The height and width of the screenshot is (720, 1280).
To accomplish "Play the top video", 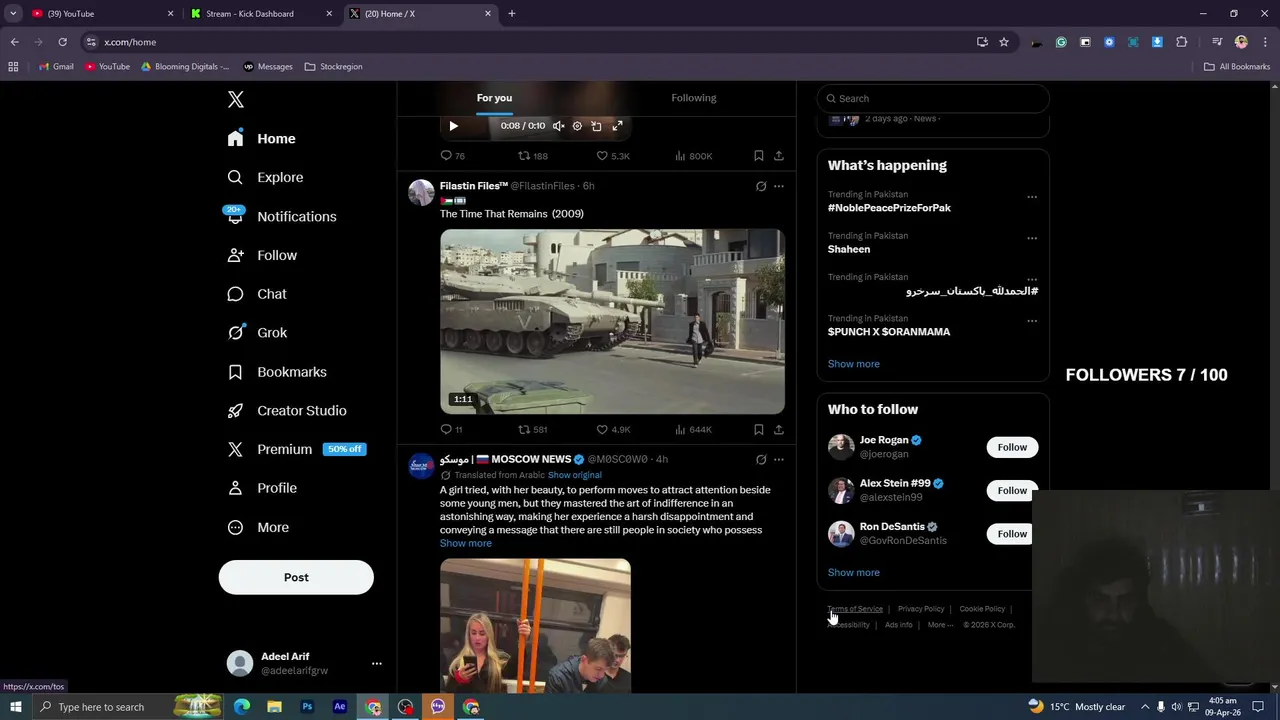I will point(453,126).
